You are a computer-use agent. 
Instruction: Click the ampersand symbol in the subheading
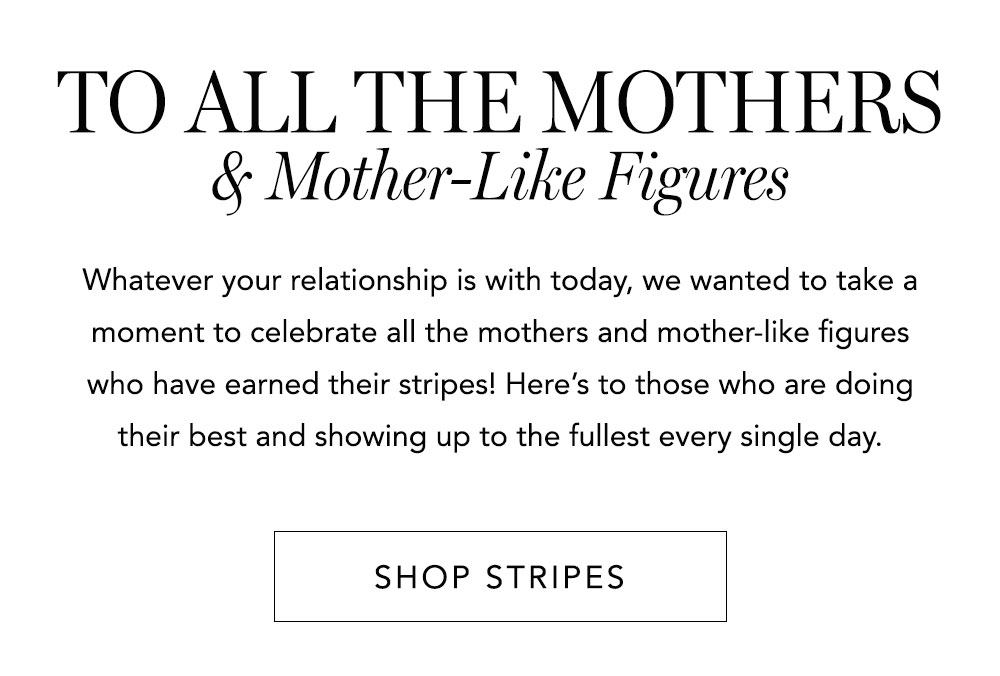[233, 182]
